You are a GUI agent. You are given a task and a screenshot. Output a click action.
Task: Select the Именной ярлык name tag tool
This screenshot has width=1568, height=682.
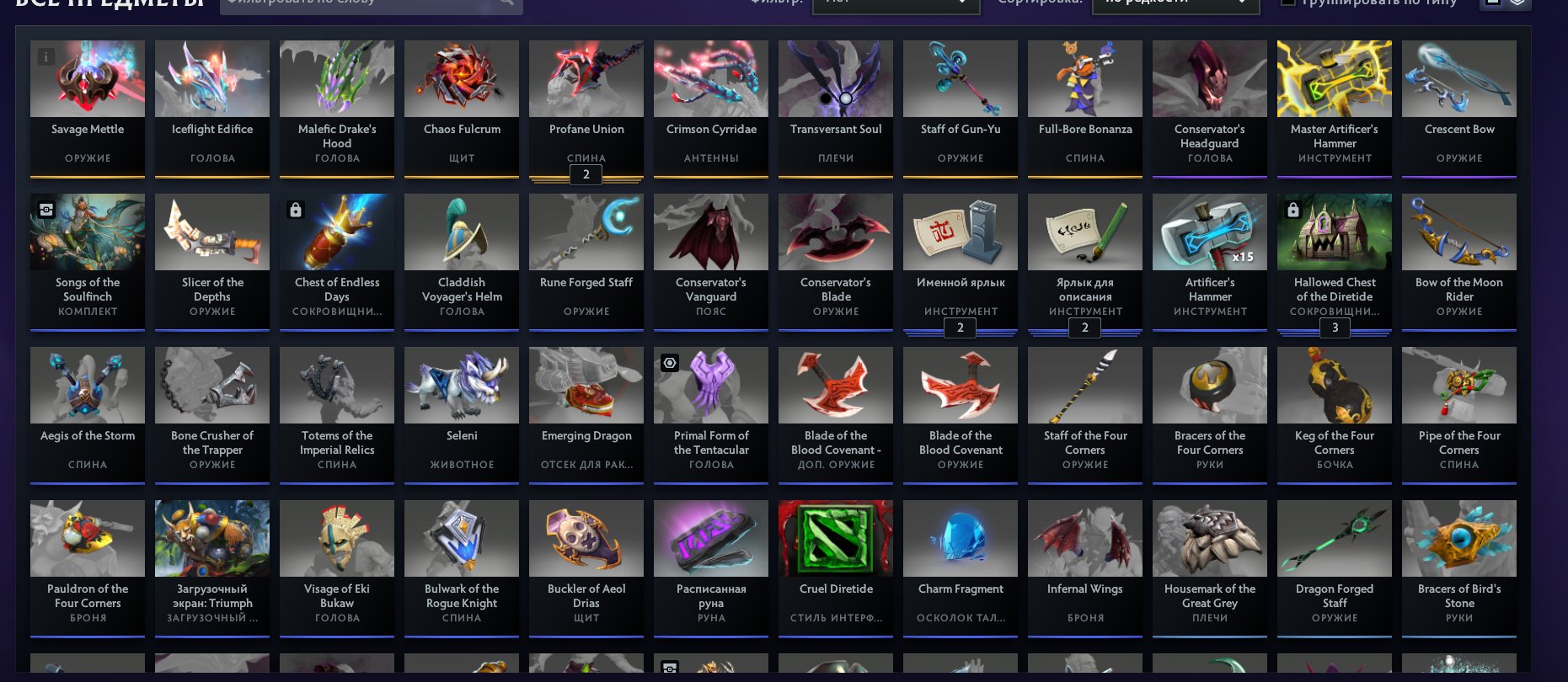coord(961,262)
